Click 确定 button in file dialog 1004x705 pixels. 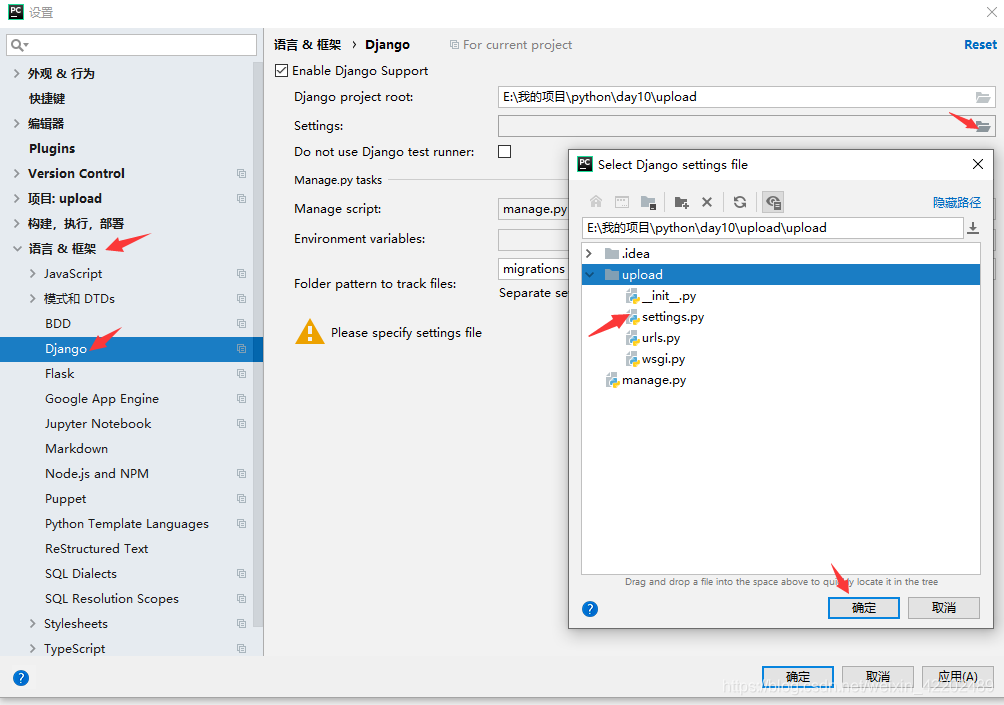[x=863, y=608]
